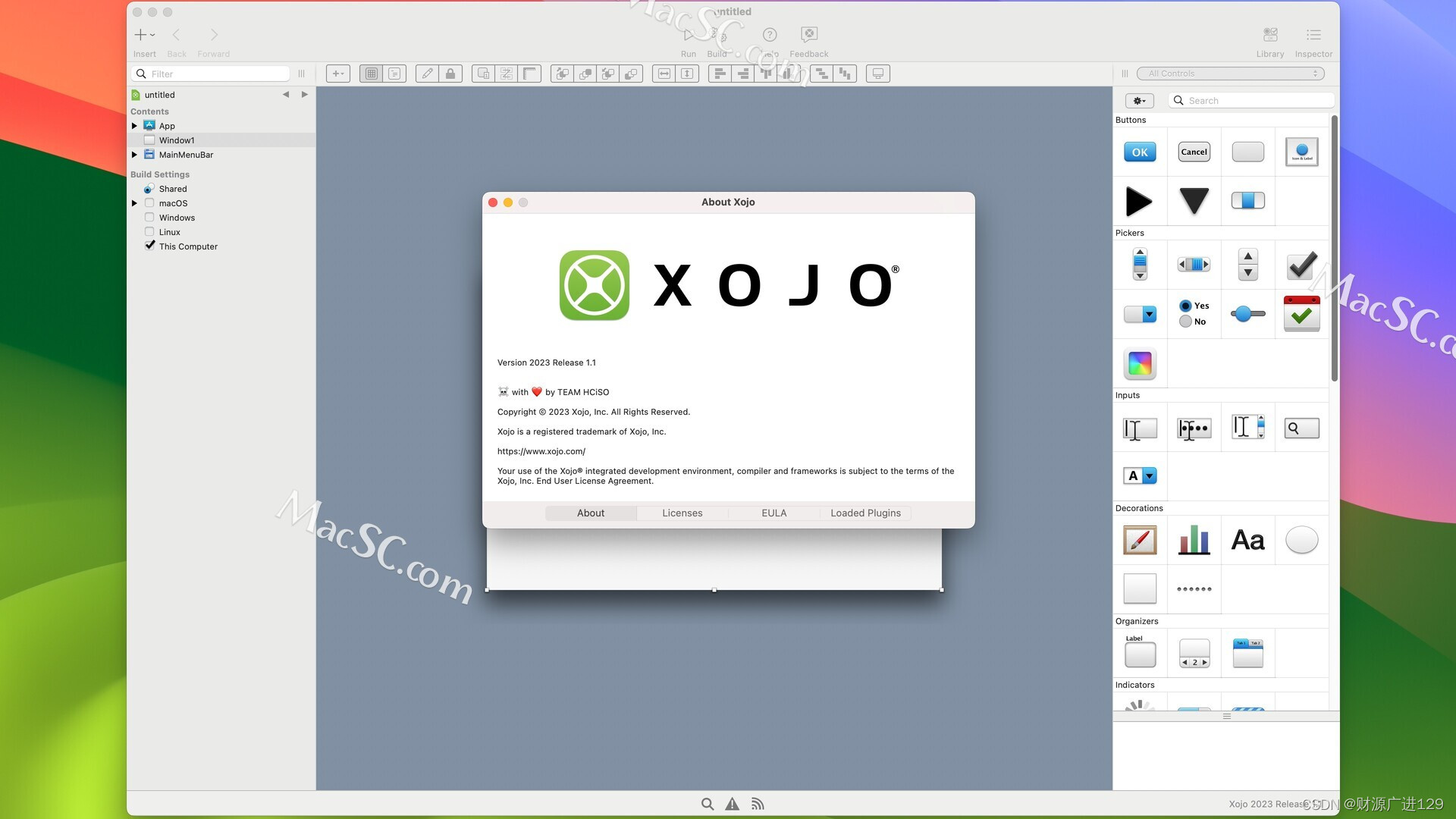
Task: Switch to the About tab
Action: tap(591, 513)
